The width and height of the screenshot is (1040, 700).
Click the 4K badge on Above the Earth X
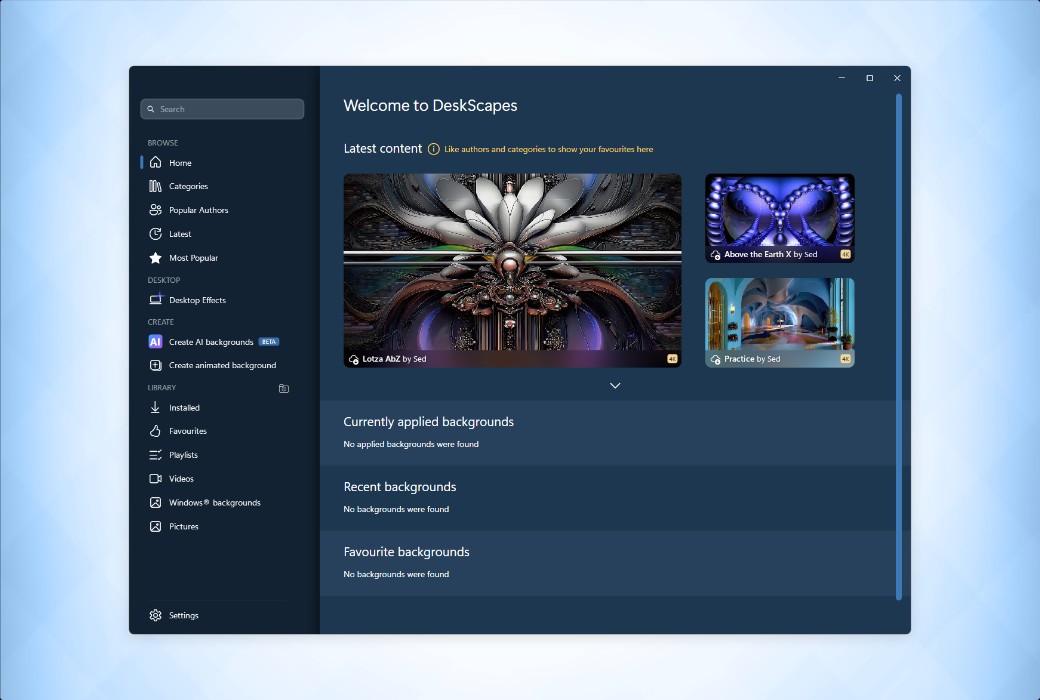(x=845, y=254)
